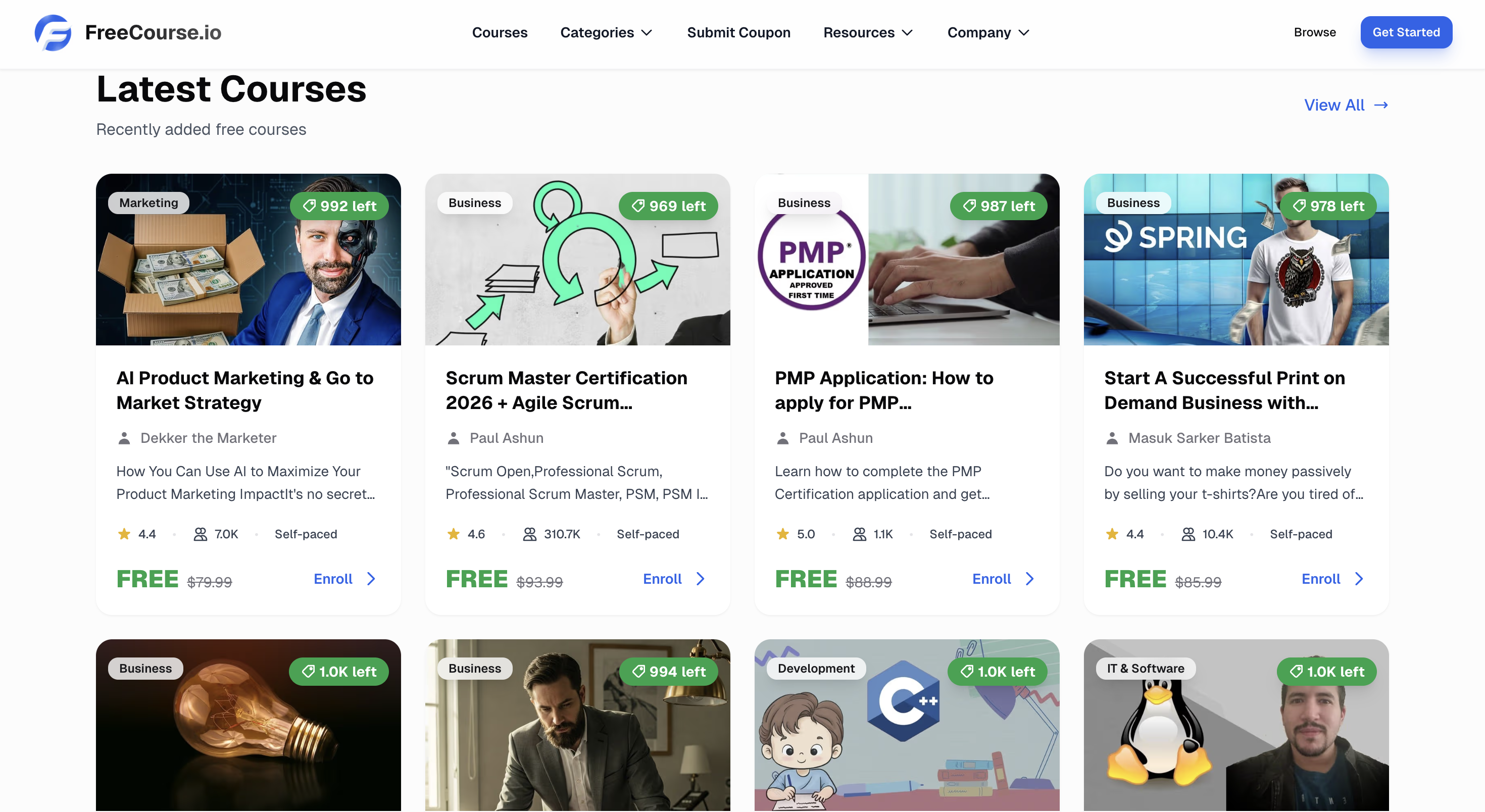This screenshot has width=1485, height=812.
Task: Click the FreeCourse.io logo icon
Action: (x=53, y=33)
